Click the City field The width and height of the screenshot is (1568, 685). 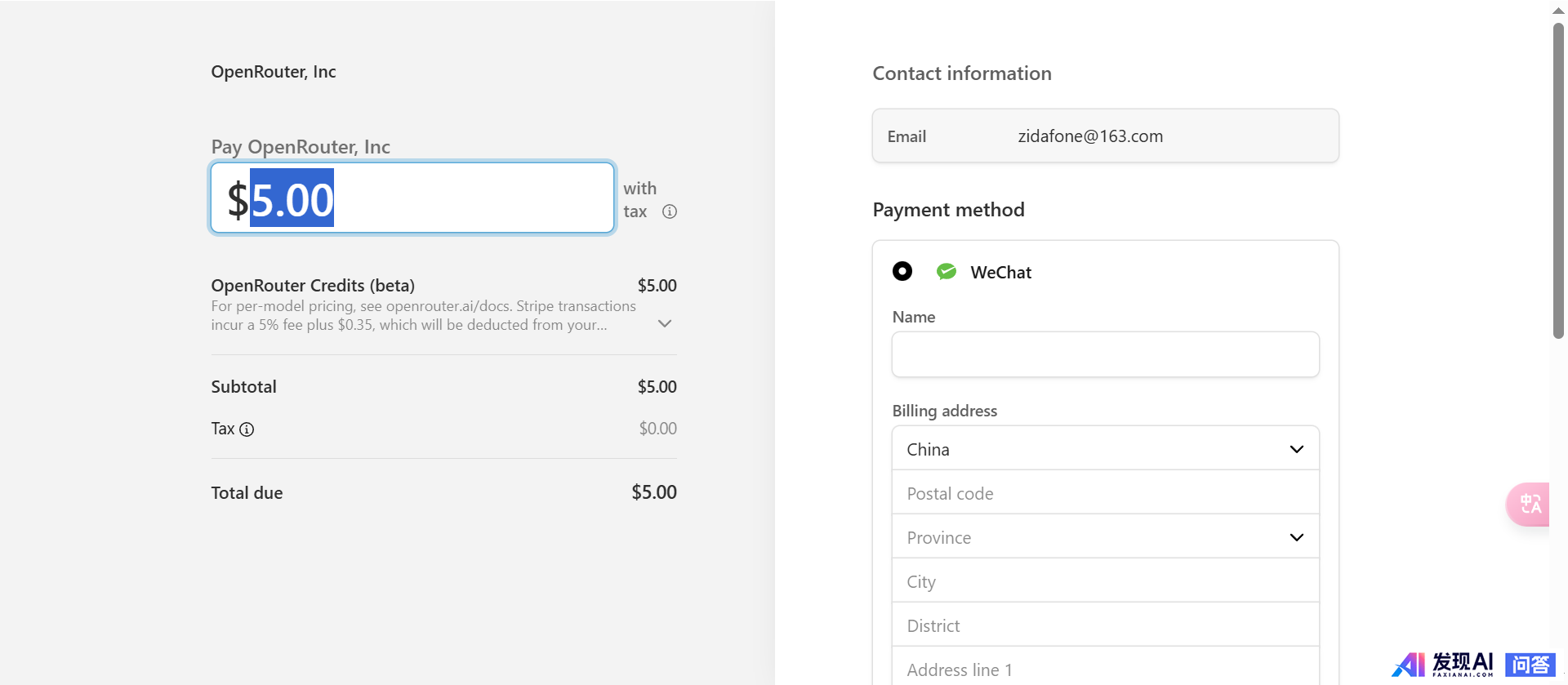coord(1106,580)
